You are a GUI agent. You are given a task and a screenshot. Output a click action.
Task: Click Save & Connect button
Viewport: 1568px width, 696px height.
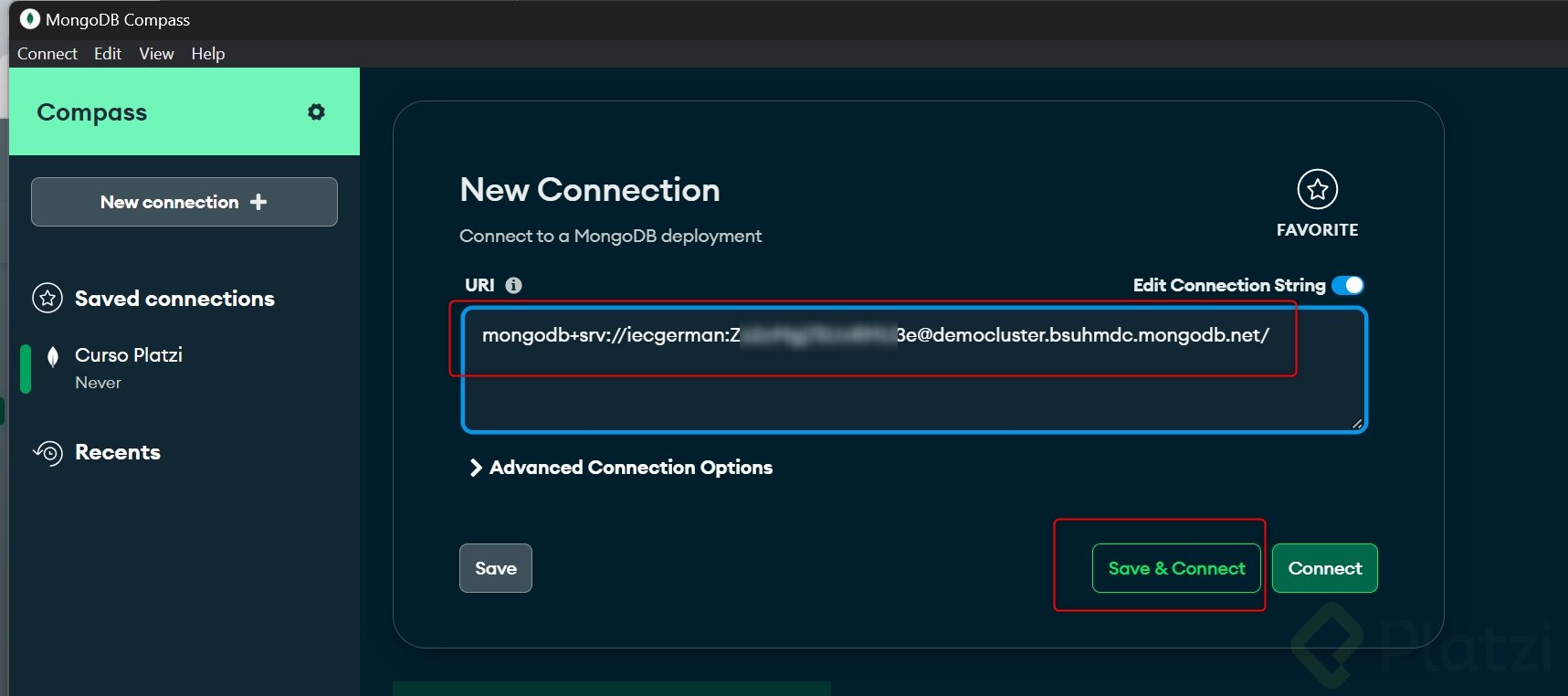coord(1176,568)
